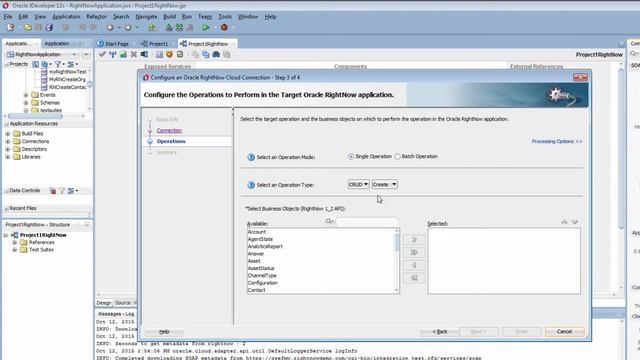Click the help icon beside Select an Operation Mode

(251, 157)
